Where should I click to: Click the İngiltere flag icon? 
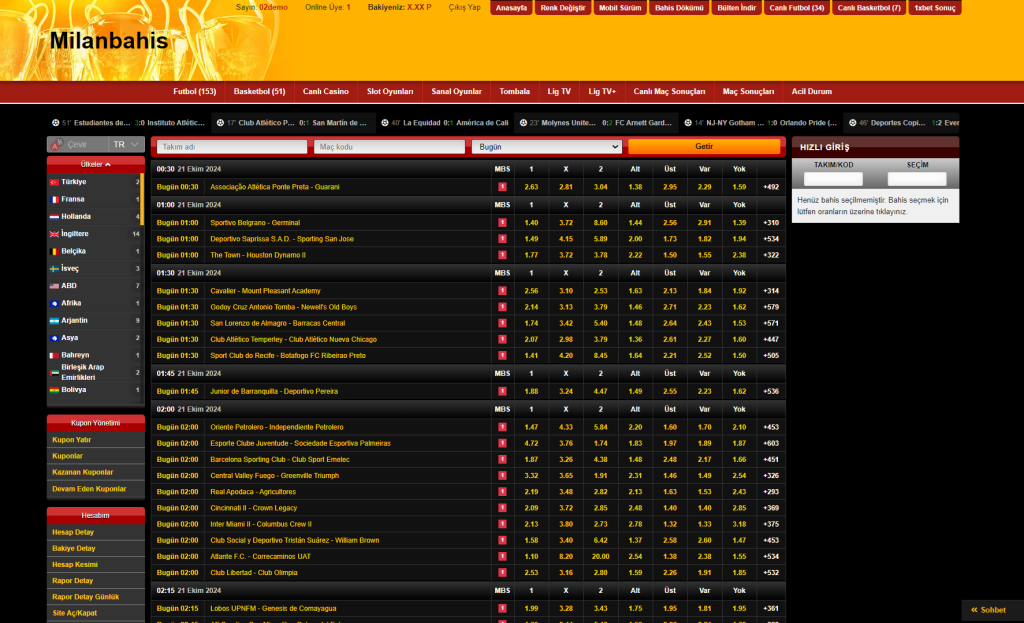(x=55, y=234)
